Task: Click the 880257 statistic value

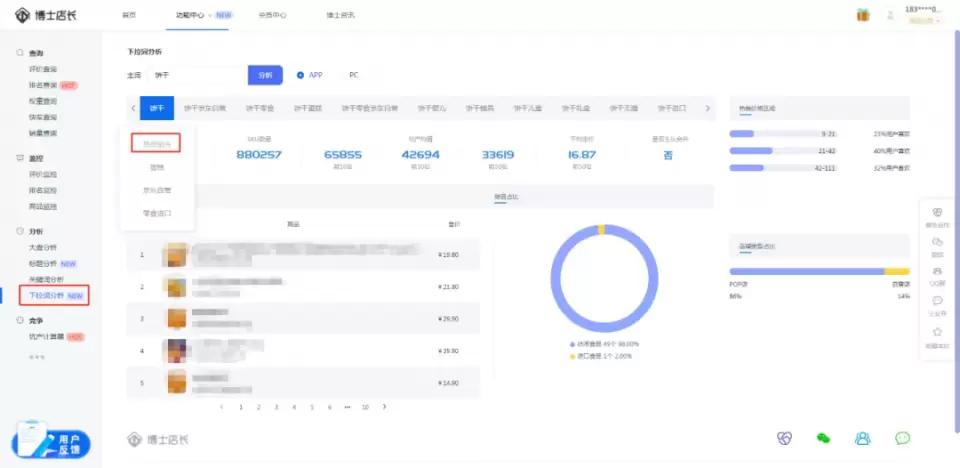Action: click(259, 154)
